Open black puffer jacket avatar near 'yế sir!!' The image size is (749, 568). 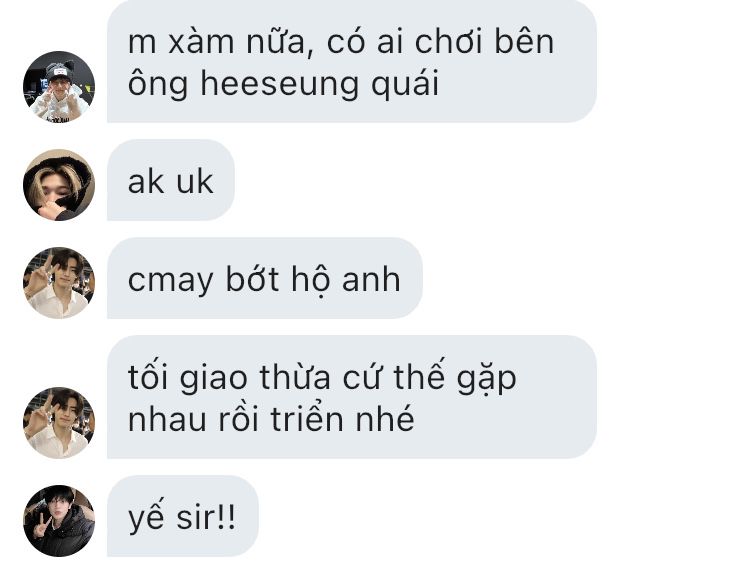tap(59, 520)
